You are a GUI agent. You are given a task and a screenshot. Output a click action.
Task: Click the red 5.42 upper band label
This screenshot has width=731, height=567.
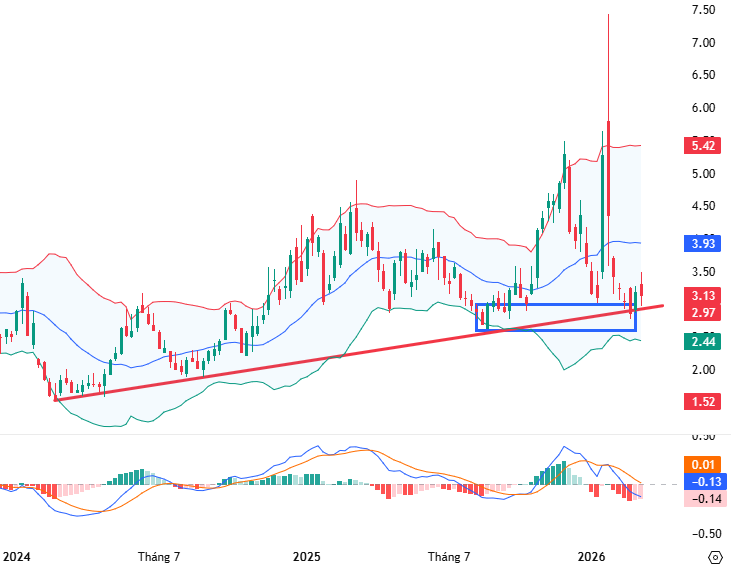point(701,146)
